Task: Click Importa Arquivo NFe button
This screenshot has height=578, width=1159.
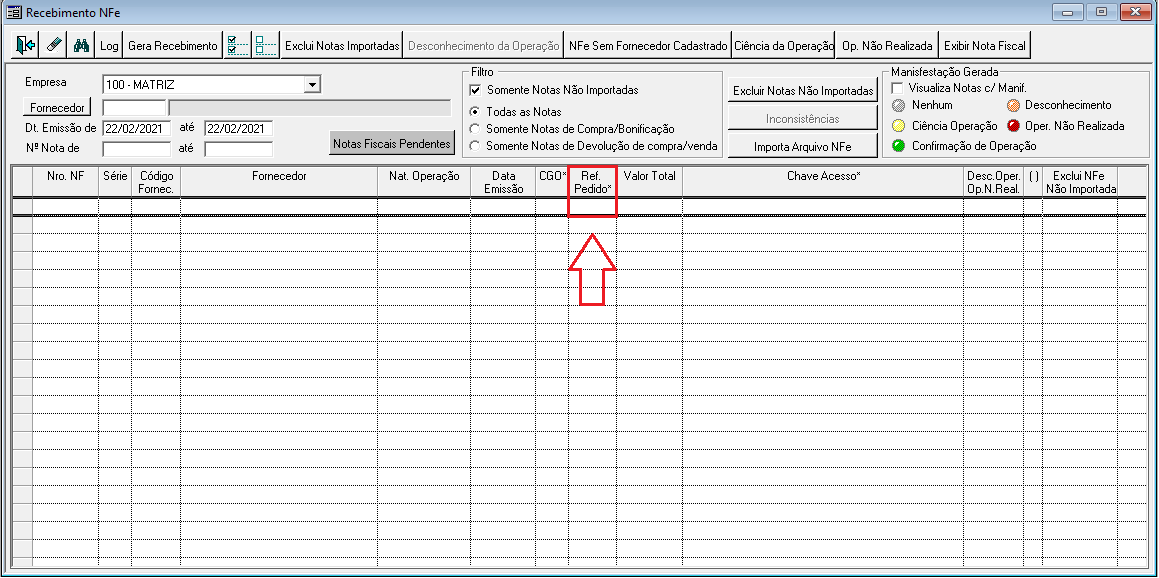Action: pos(803,146)
